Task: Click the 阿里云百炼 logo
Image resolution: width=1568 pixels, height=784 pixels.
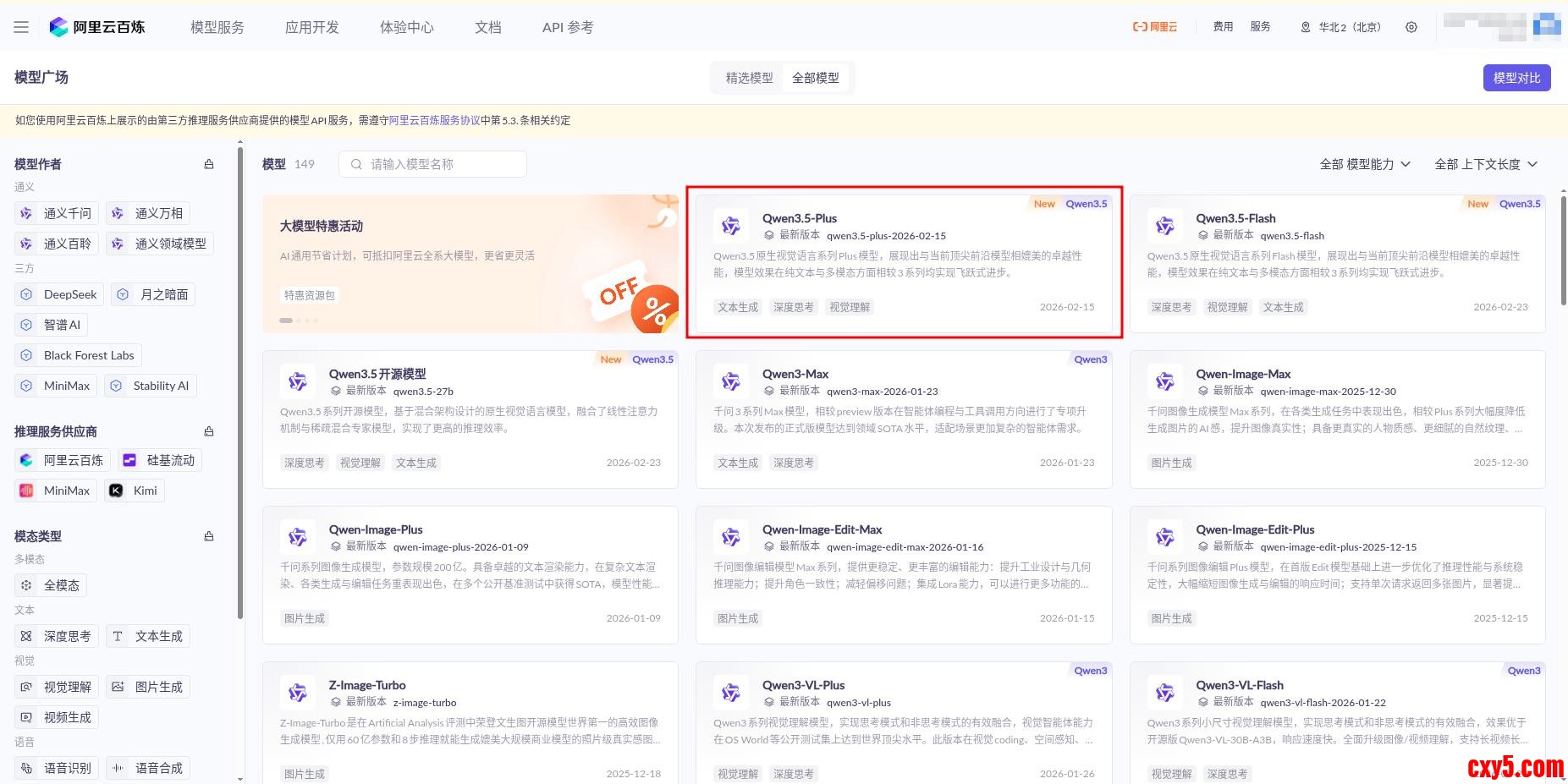Action: pos(97,27)
